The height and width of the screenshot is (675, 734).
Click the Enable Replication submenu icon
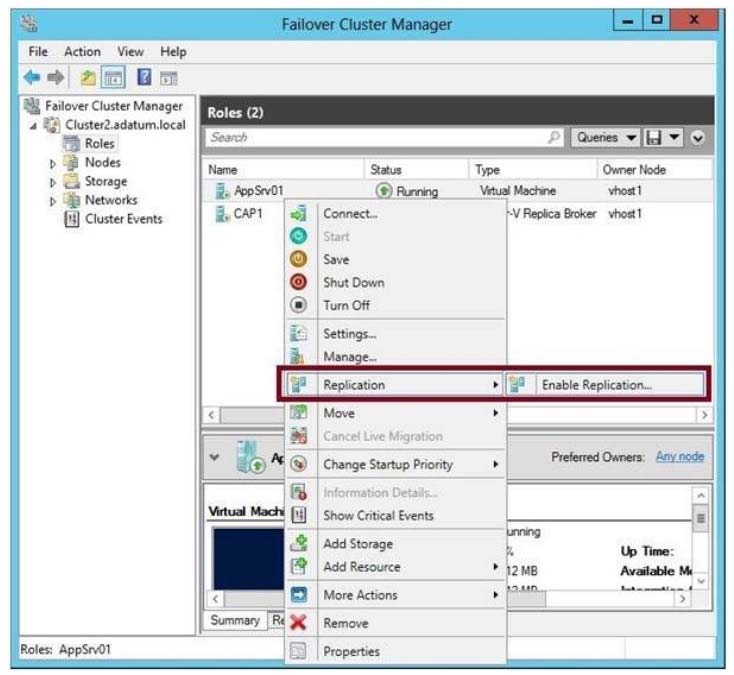[x=517, y=384]
